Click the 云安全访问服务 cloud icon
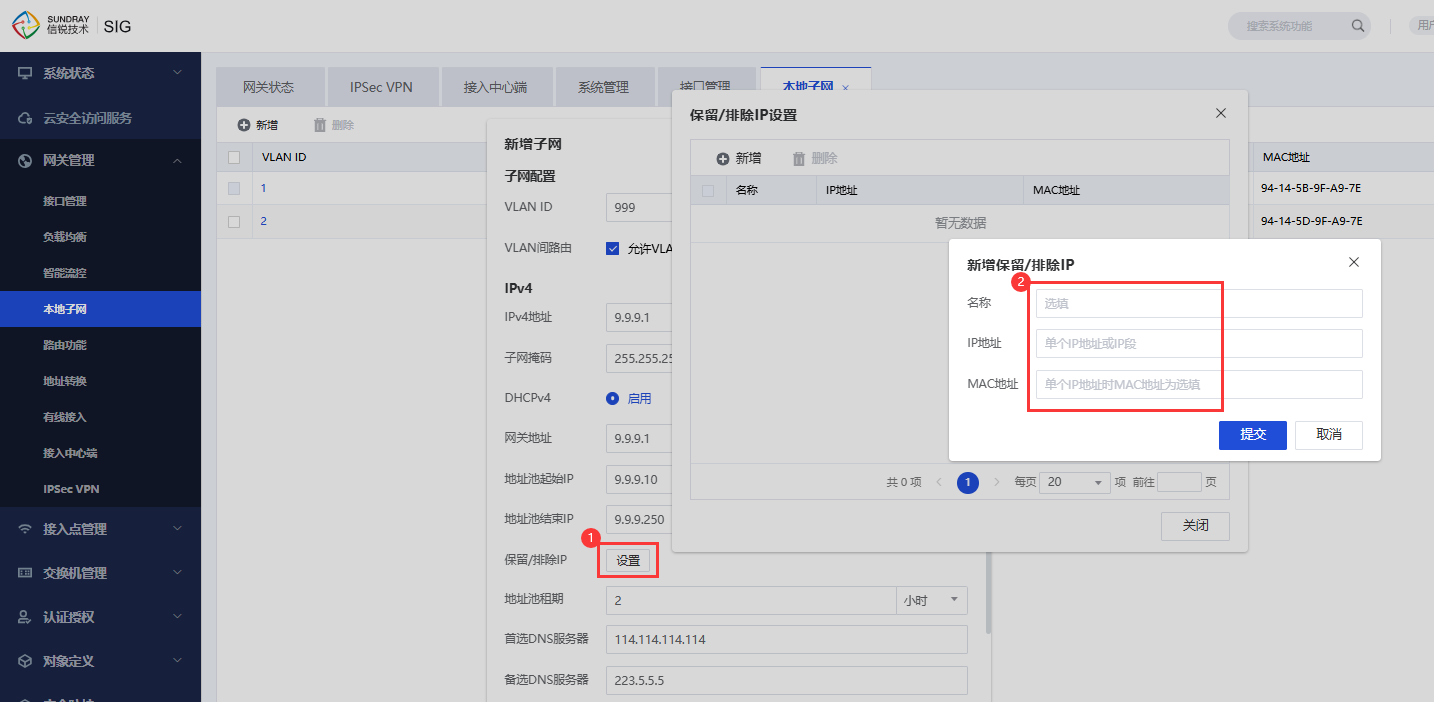The width and height of the screenshot is (1434, 702). coord(25,118)
